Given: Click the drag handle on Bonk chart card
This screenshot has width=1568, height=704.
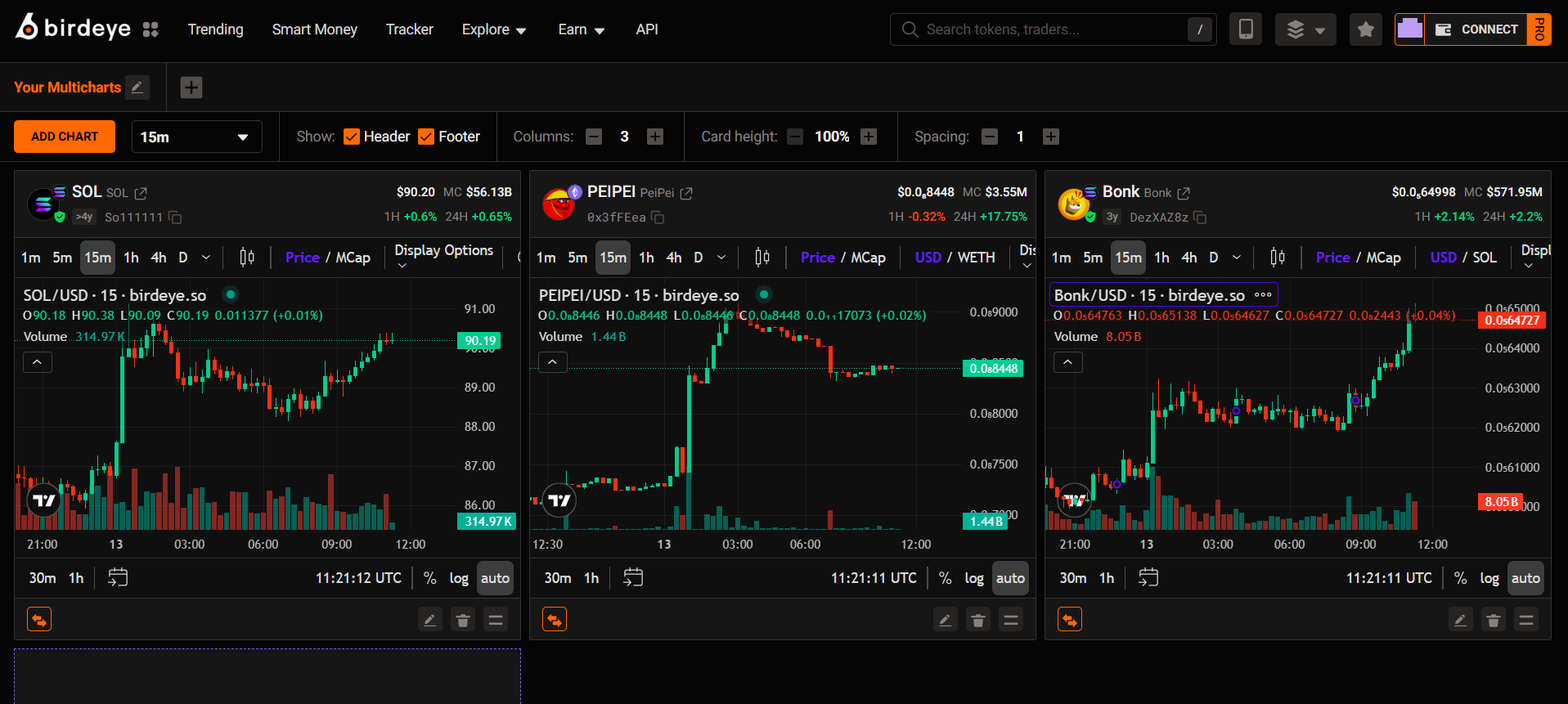Looking at the screenshot, I should point(1526,621).
